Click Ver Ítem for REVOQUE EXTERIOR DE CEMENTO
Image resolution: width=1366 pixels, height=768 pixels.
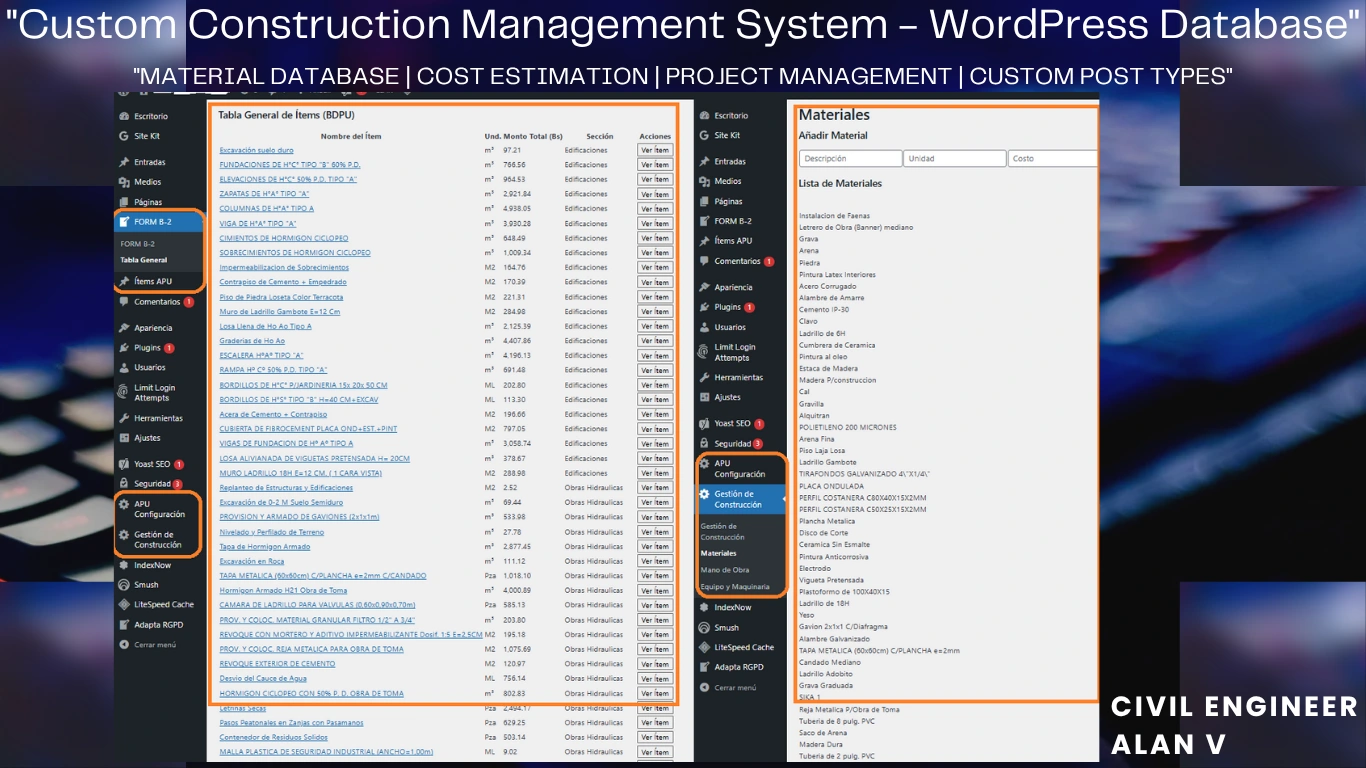tap(655, 664)
